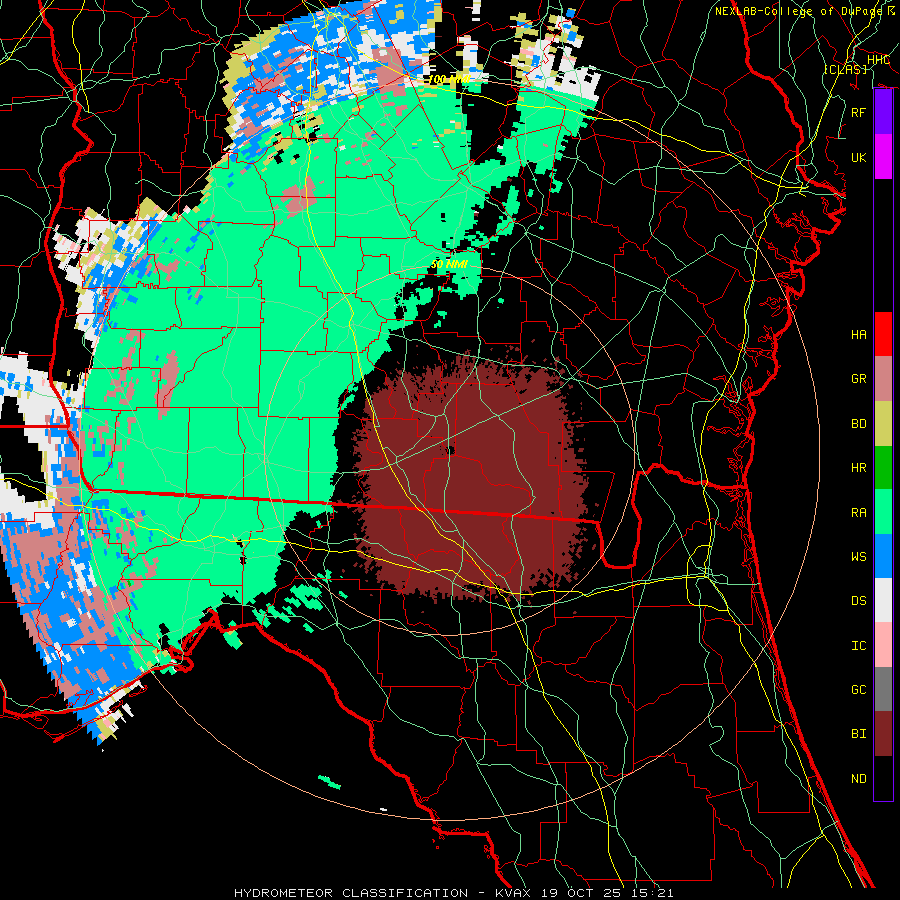Click the GR legend label
900x900 pixels.
[x=859, y=379]
